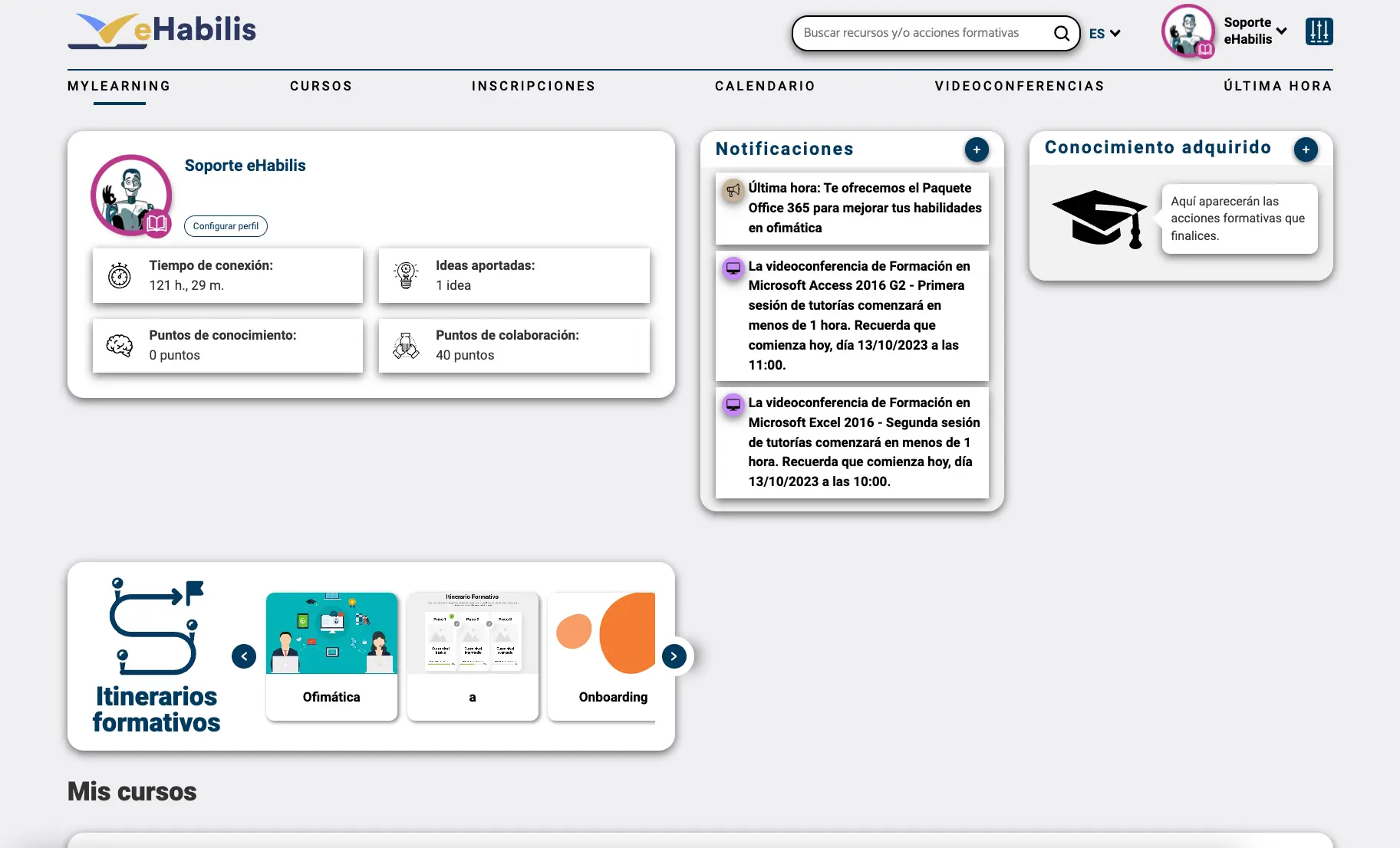Click the '40 puntos' value
The image size is (1400, 848).
(x=465, y=355)
